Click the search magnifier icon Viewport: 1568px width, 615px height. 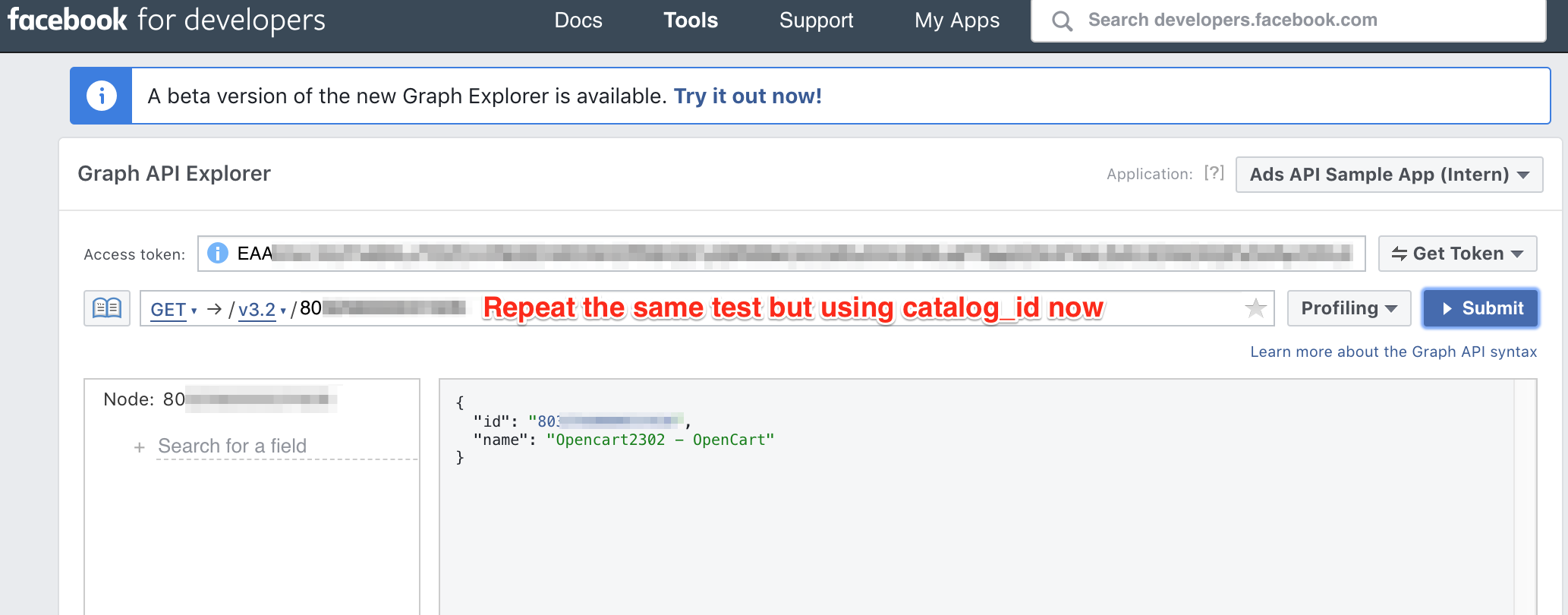(x=1063, y=20)
